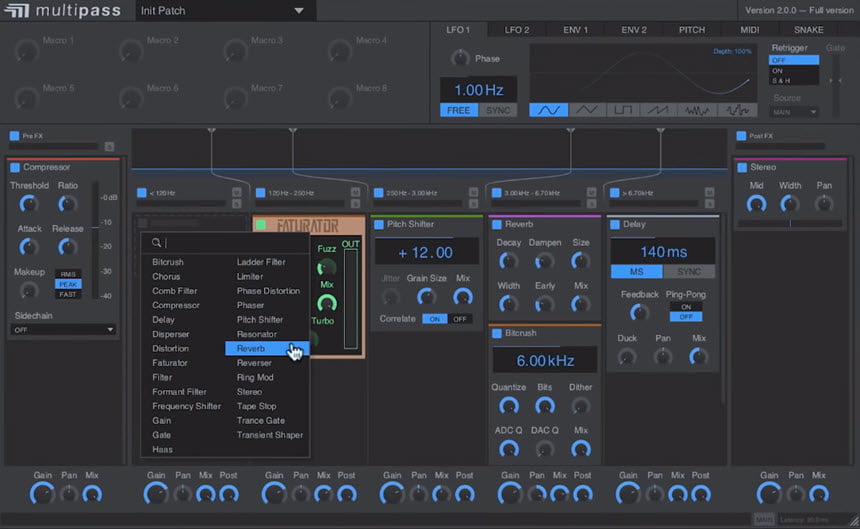Screen dimensions: 860x529
Task: Click the search magnifier icon in effect list
Action: (x=156, y=242)
